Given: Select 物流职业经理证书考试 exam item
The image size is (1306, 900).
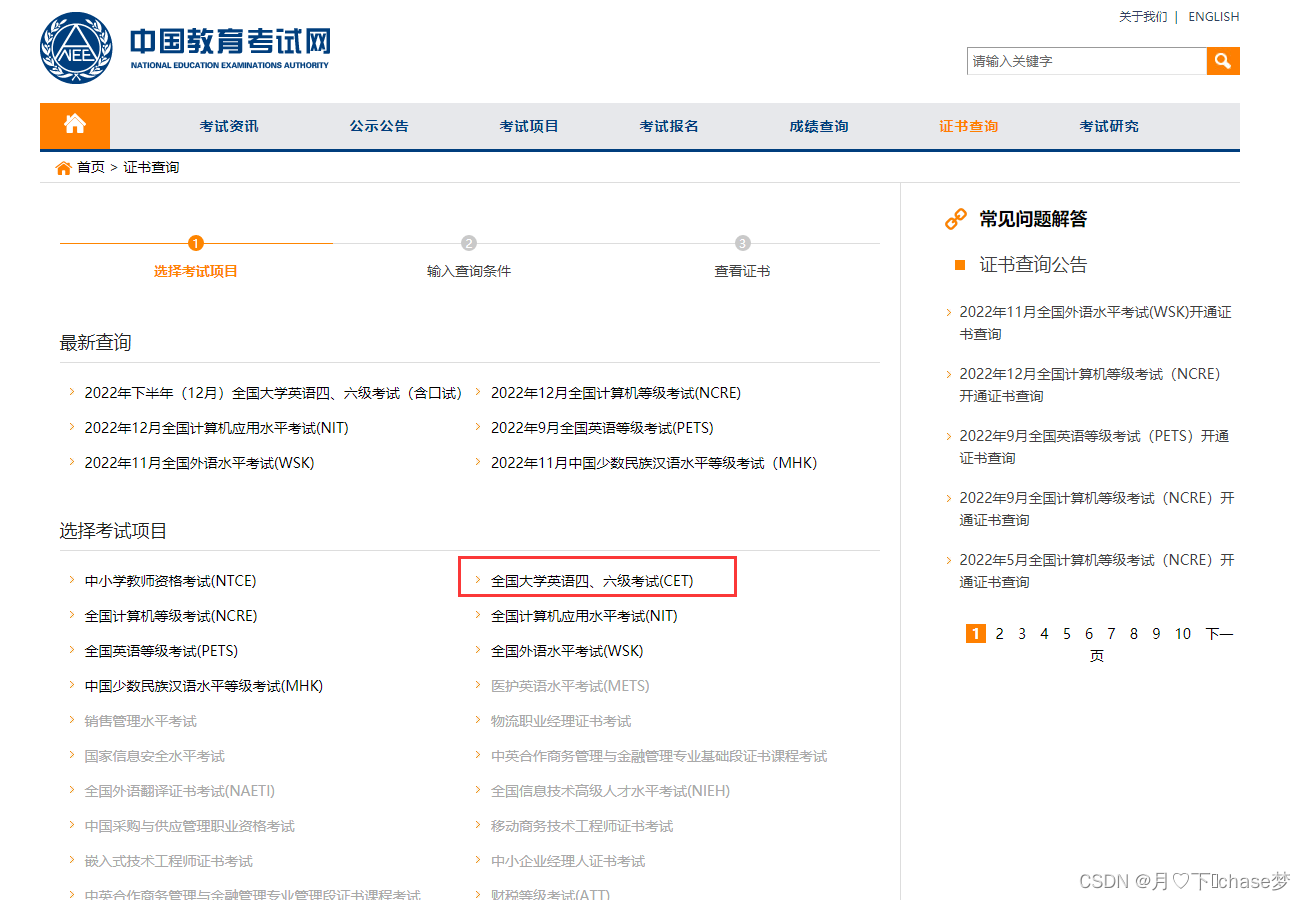Looking at the screenshot, I should pyautogui.click(x=561, y=721).
